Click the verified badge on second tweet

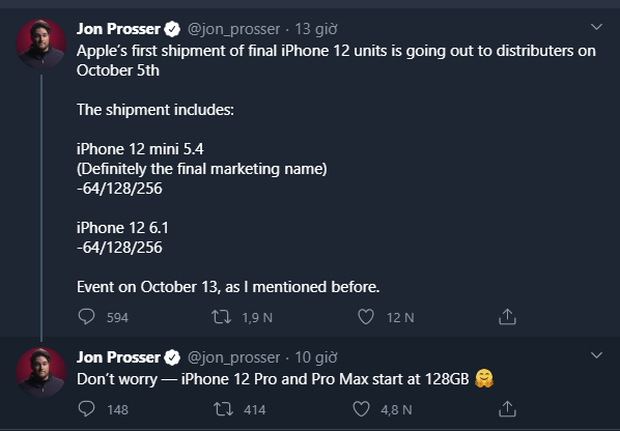click(172, 358)
